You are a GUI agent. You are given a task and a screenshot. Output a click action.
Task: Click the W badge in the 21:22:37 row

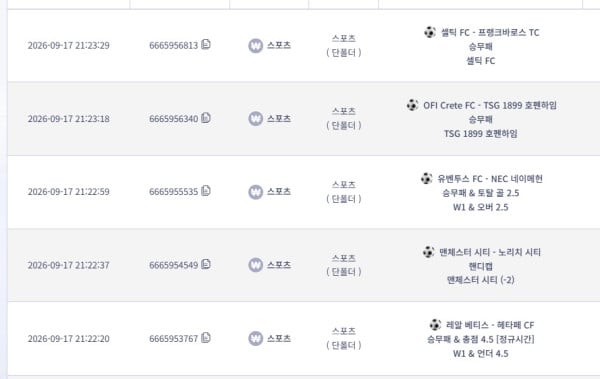pyautogui.click(x=256, y=265)
